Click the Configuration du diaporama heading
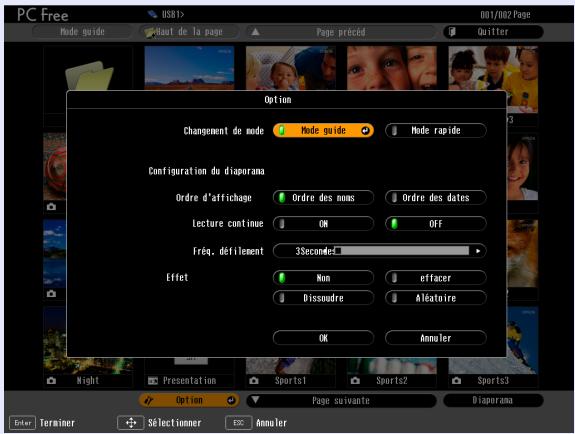 coord(206,171)
